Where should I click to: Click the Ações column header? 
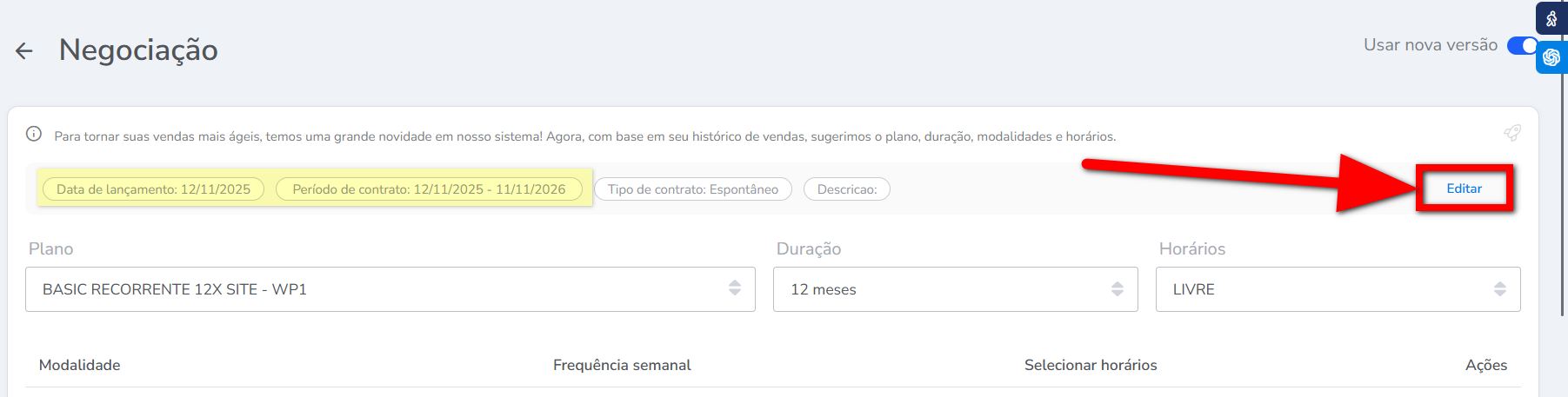(1485, 365)
